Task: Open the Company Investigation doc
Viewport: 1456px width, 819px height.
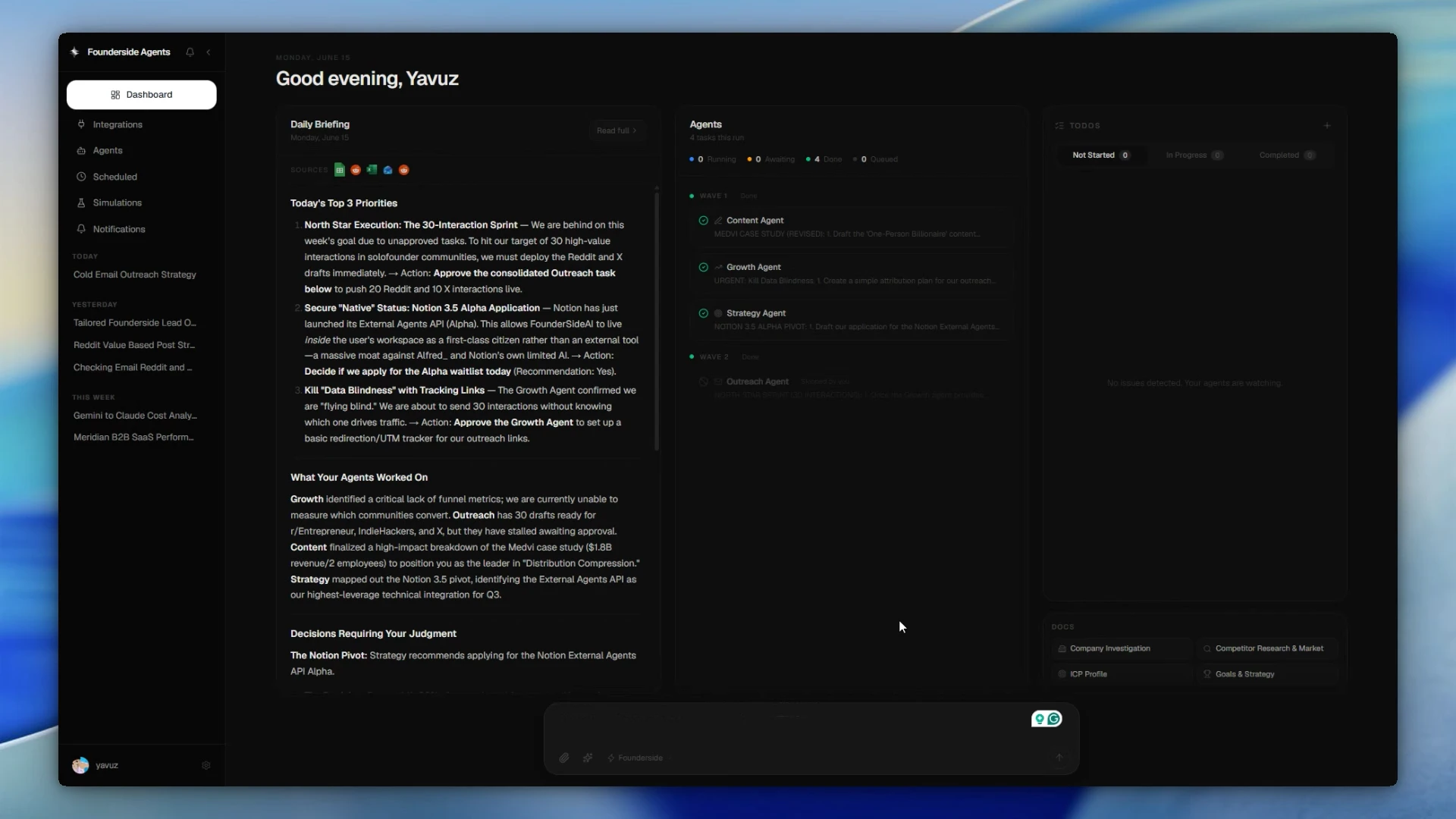Action: coord(1122,649)
